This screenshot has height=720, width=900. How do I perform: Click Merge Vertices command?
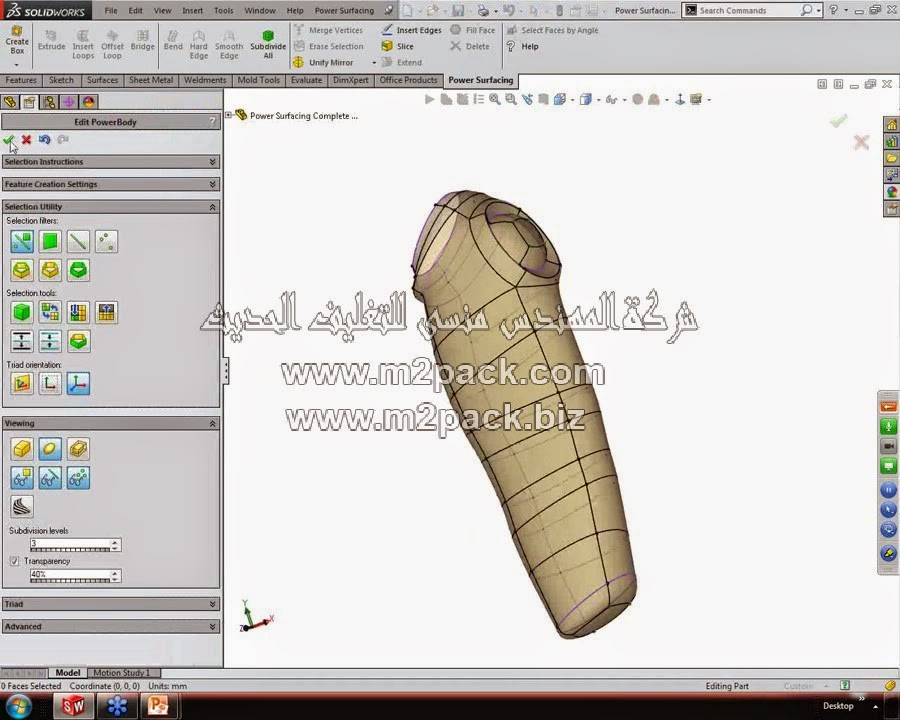[328, 30]
